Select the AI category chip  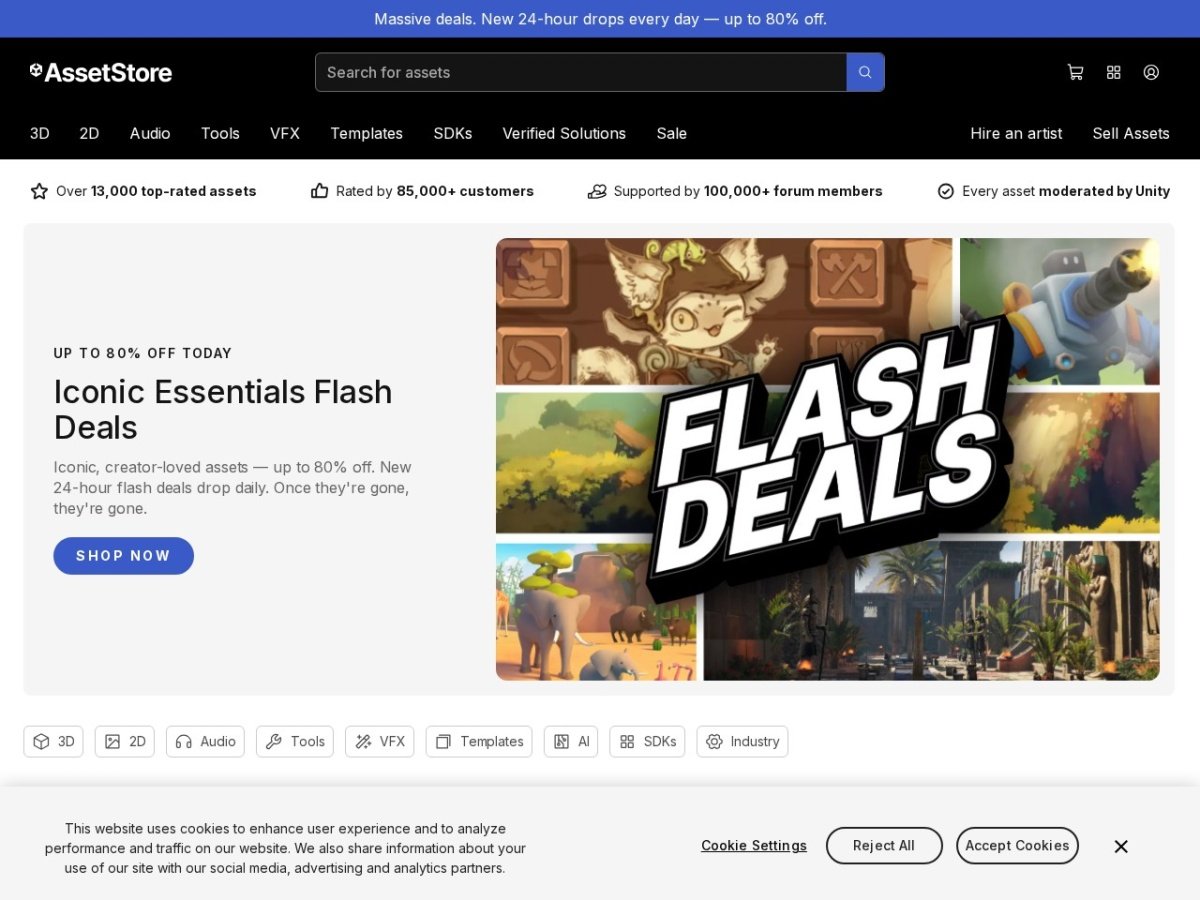click(571, 741)
